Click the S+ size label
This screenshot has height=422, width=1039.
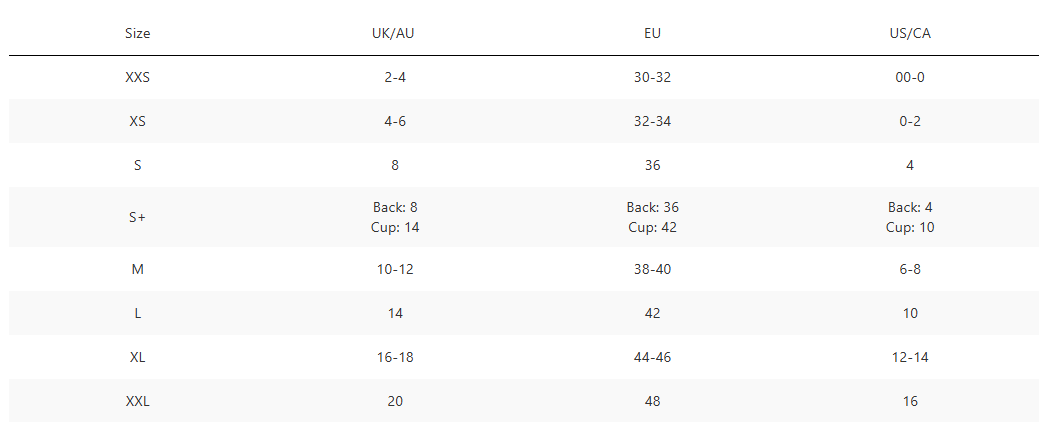tap(138, 217)
